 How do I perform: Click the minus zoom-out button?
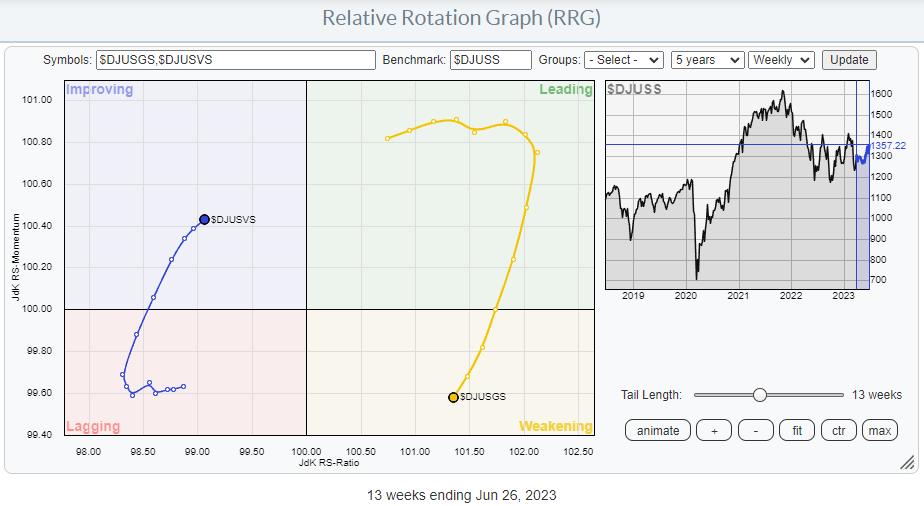(x=755, y=430)
